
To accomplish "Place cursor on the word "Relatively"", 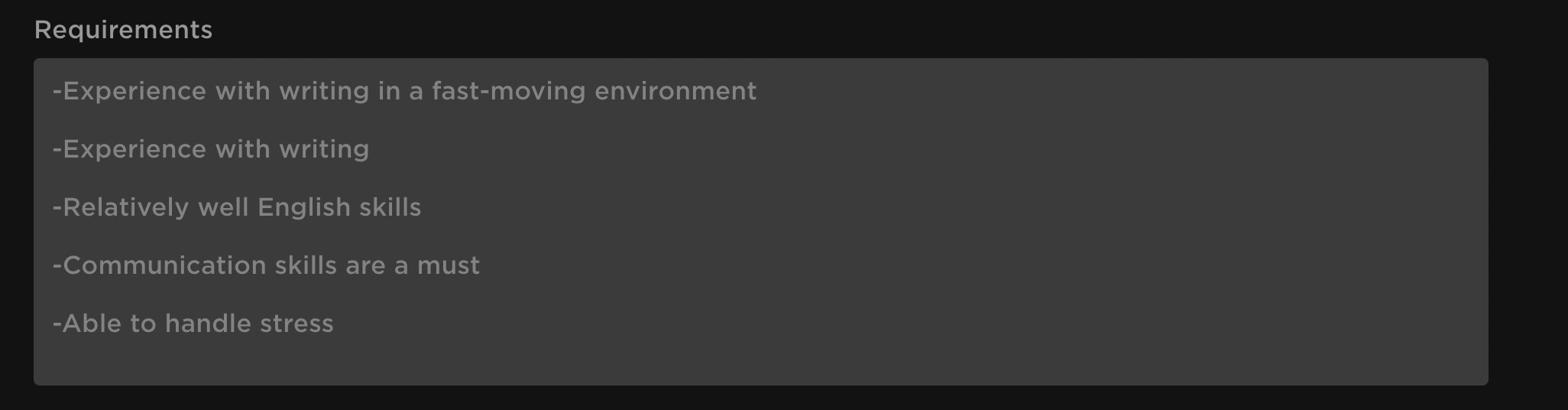I will point(125,207).
